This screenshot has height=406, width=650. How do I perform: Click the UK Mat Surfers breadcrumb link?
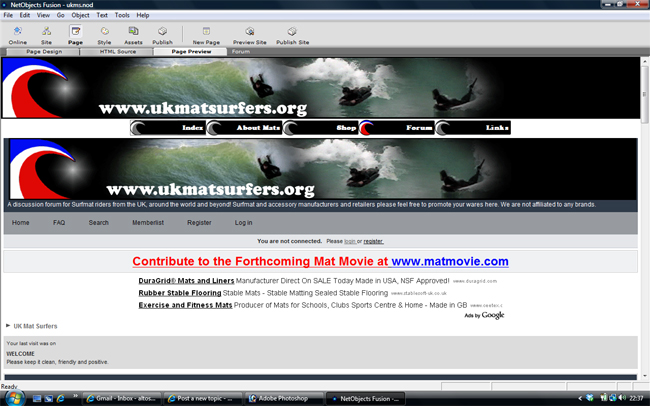point(35,326)
